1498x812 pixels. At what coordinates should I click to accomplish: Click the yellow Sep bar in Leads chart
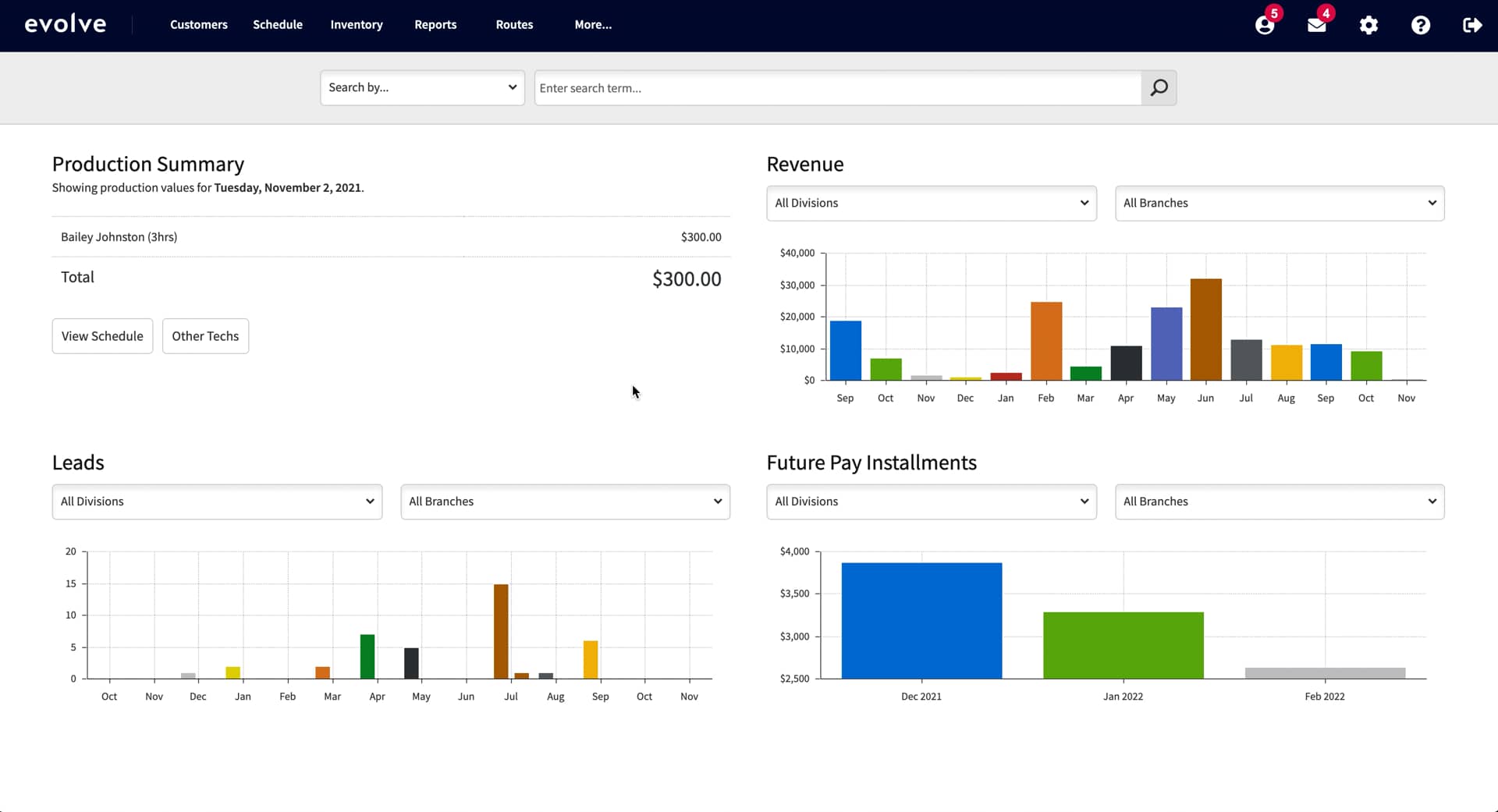pyautogui.click(x=591, y=660)
